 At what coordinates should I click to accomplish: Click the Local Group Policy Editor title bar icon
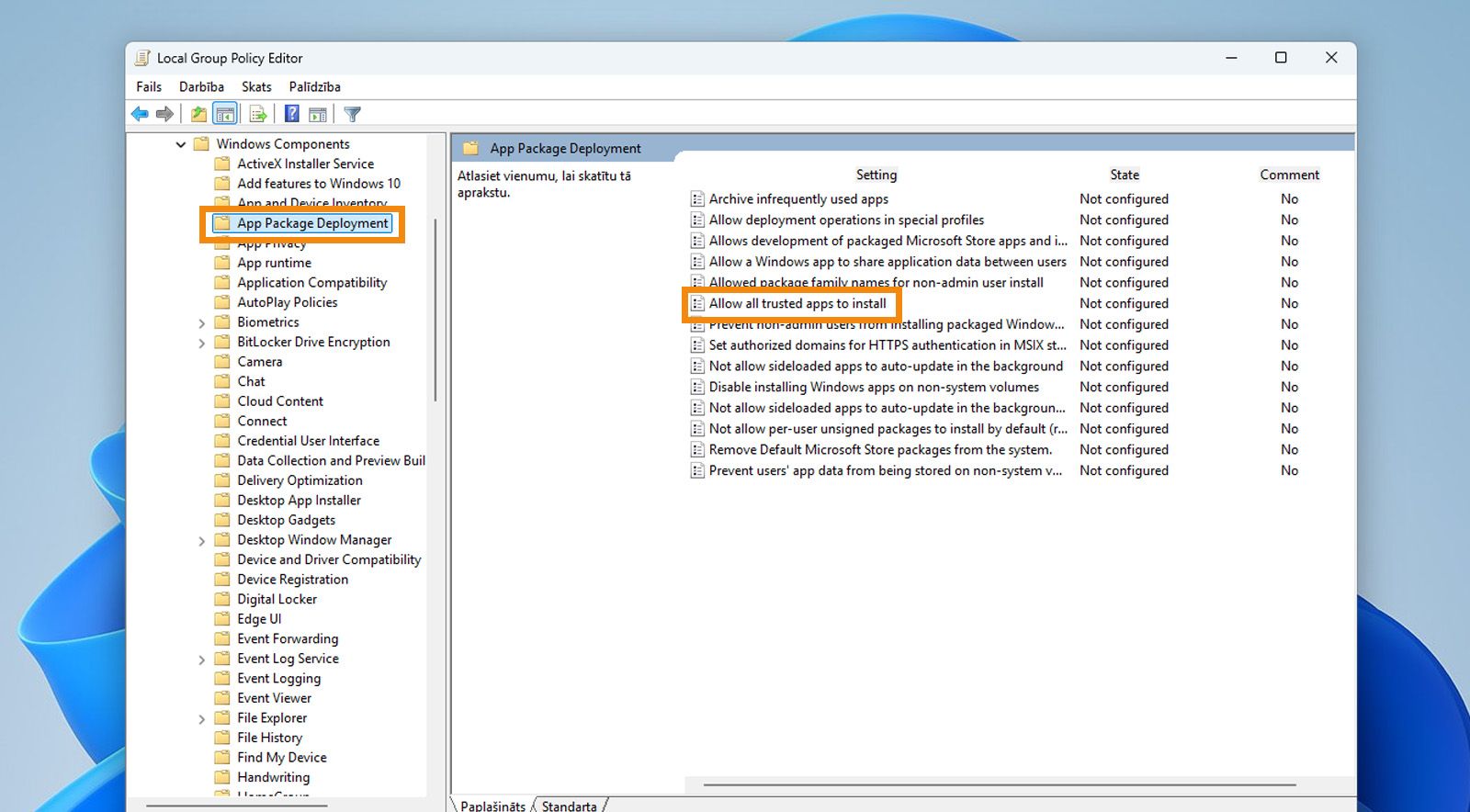142,58
